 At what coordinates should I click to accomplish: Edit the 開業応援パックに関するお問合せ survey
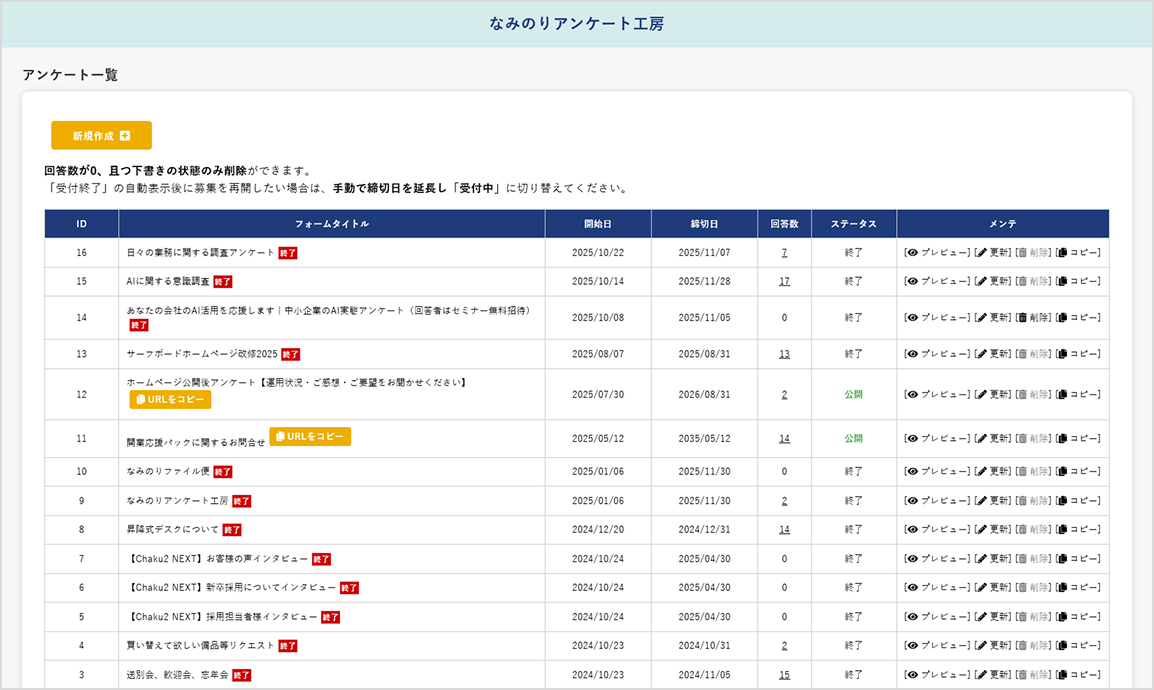[x=997, y=438]
